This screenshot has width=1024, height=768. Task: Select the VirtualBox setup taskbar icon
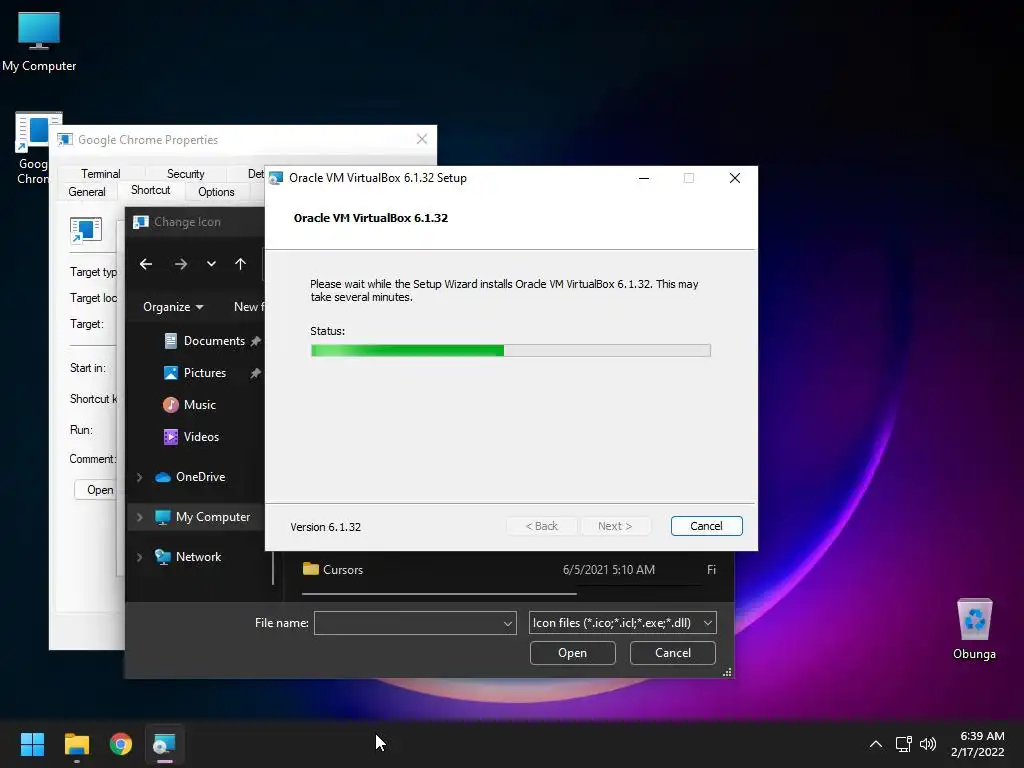164,744
